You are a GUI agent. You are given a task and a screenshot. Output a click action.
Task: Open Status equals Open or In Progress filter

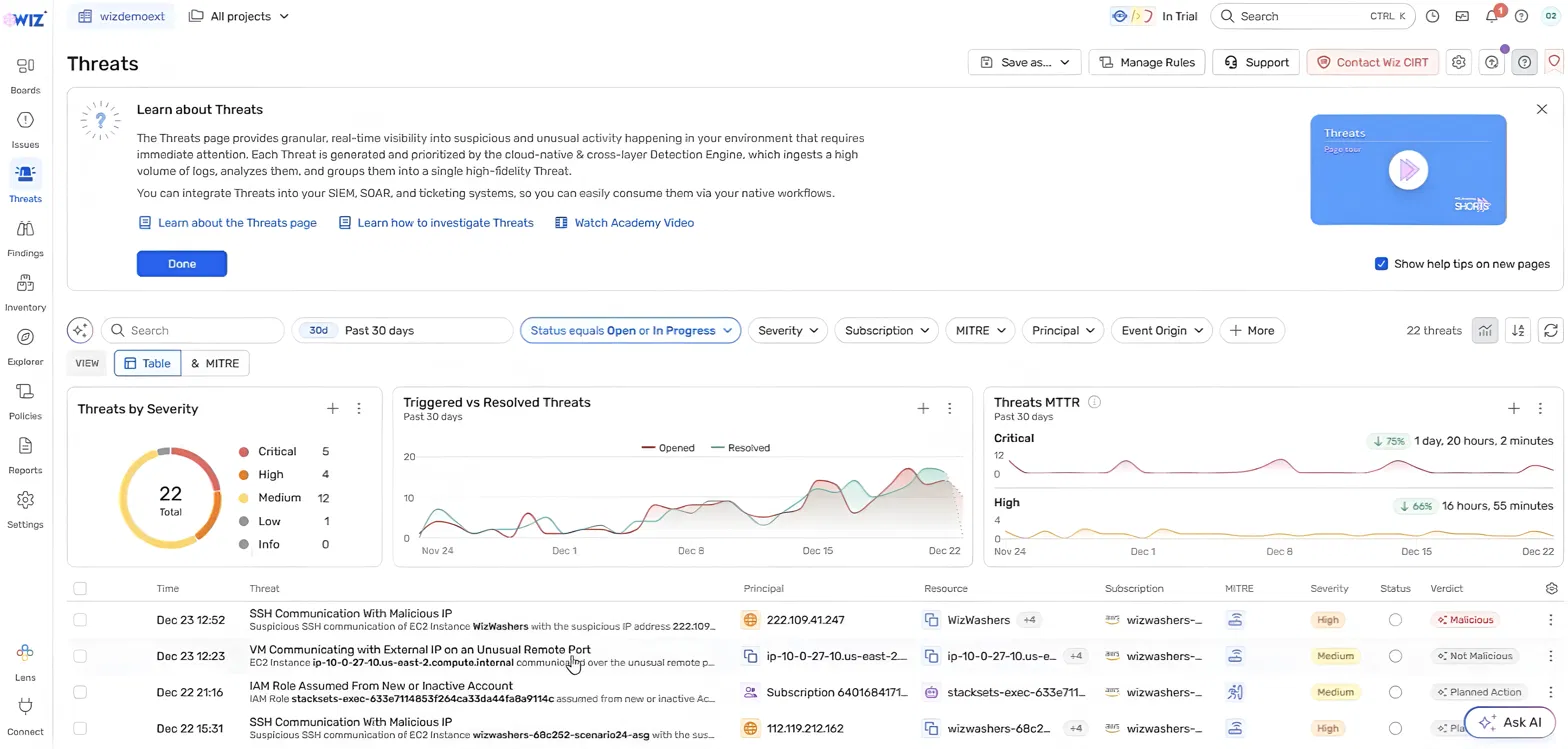(630, 330)
